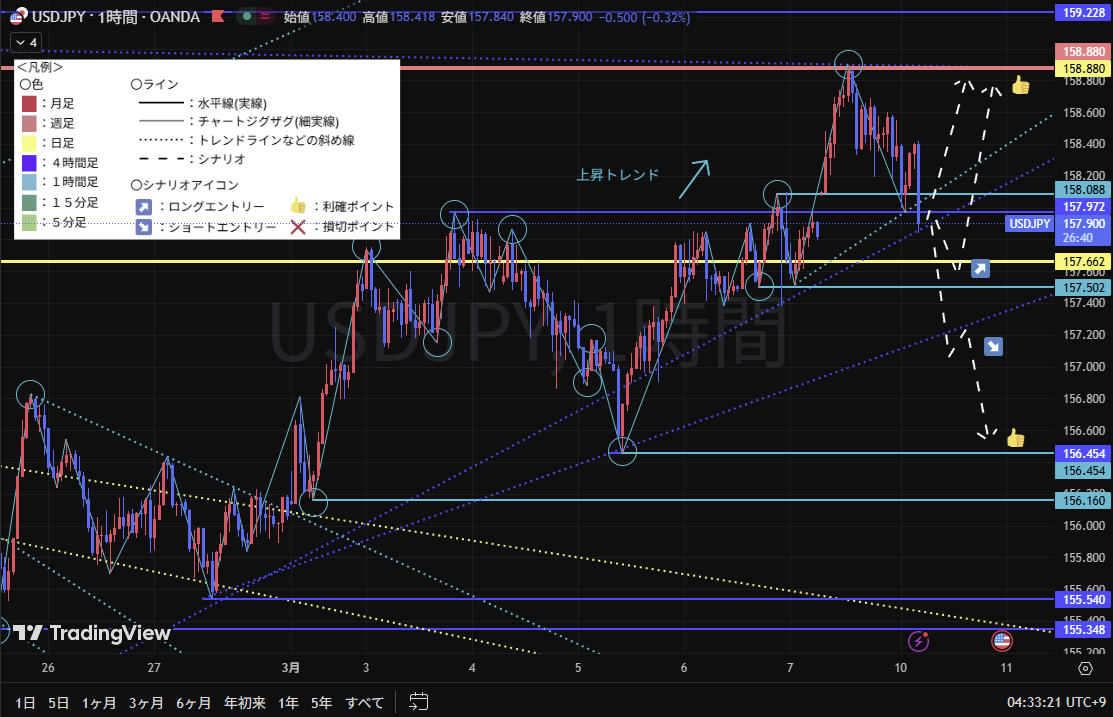The image size is (1113, 717).
Task: Select the すべて time range
Action: coord(364,702)
